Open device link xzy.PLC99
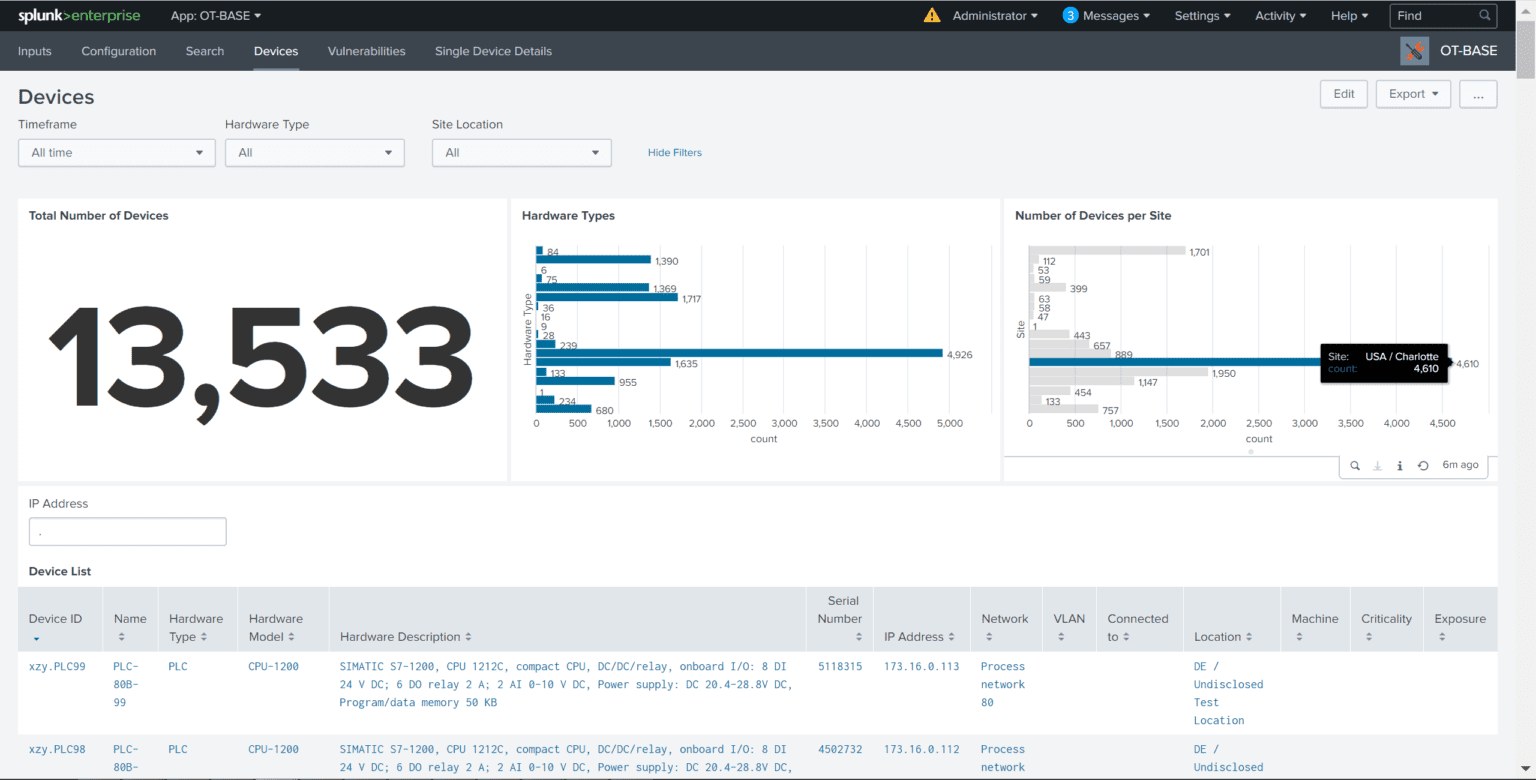This screenshot has height=780, width=1536. pyautogui.click(x=57, y=666)
